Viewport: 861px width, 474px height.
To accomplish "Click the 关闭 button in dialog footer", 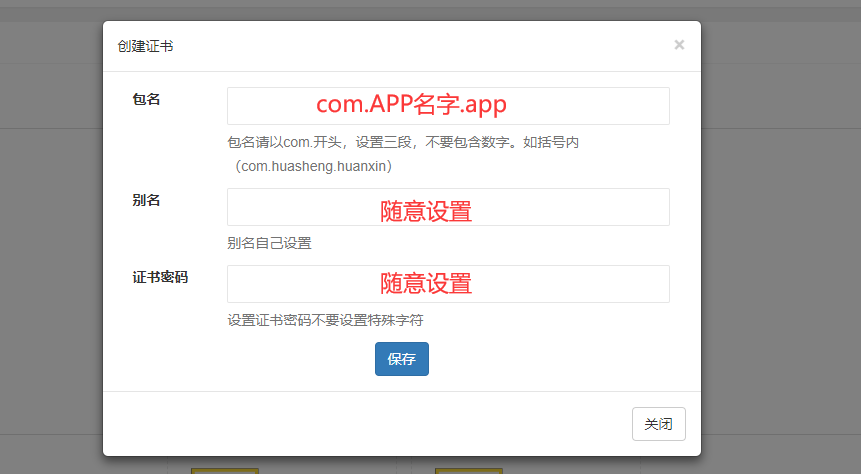I will point(658,424).
